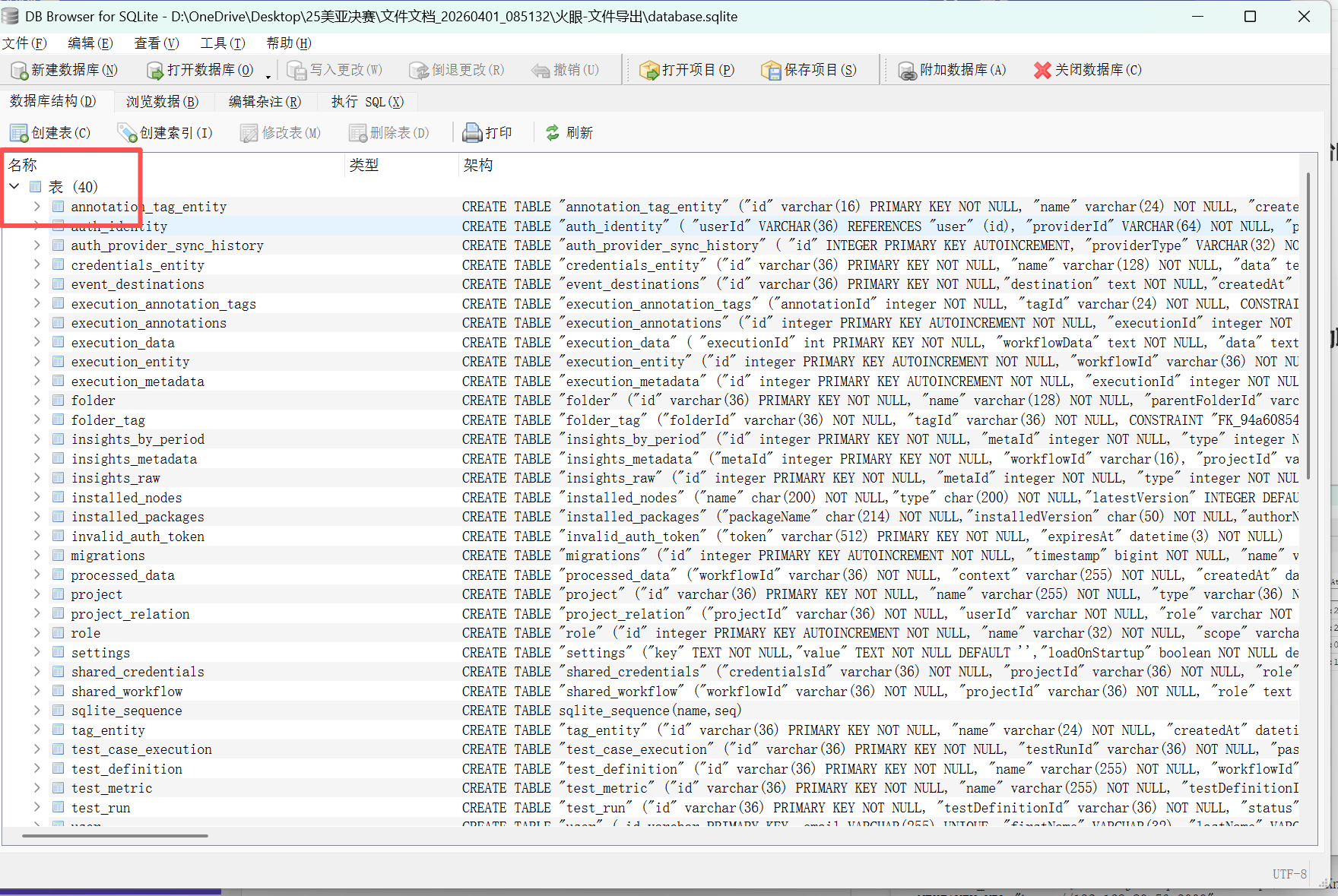The height and width of the screenshot is (896, 1338).
Task: Click the Print (打印) printer icon
Action: [x=473, y=134]
